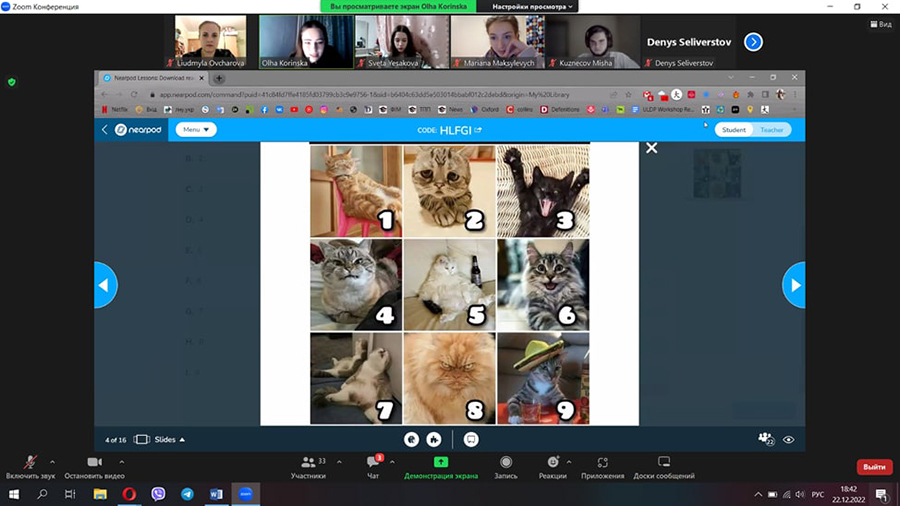Open the Реакции reactions menu

pos(553,467)
